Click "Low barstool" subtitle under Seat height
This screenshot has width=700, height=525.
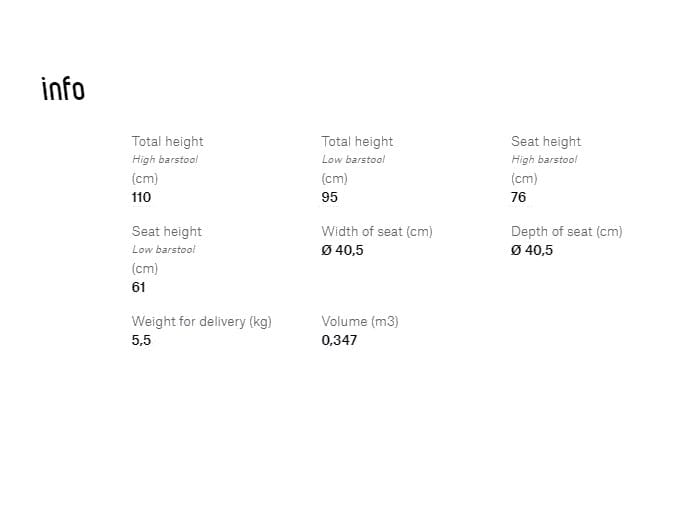[x=164, y=250]
